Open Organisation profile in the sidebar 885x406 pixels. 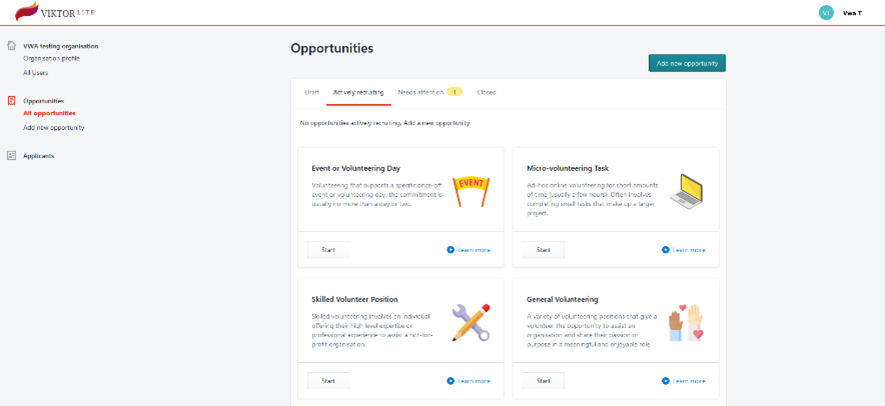51,59
